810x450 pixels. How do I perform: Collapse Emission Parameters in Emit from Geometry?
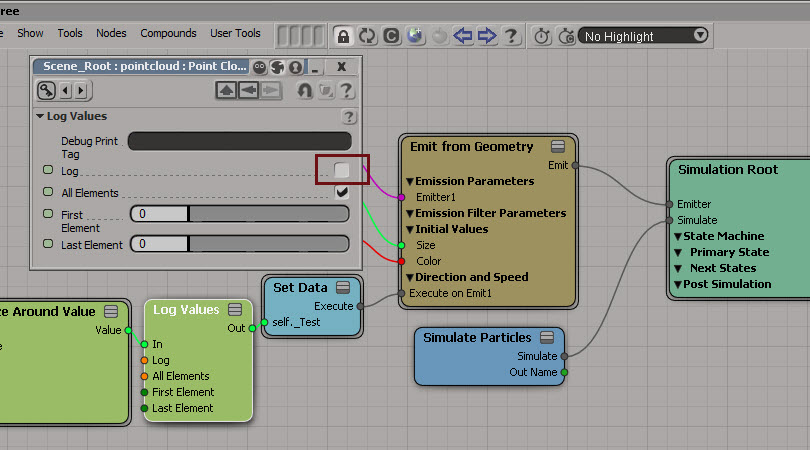409,182
